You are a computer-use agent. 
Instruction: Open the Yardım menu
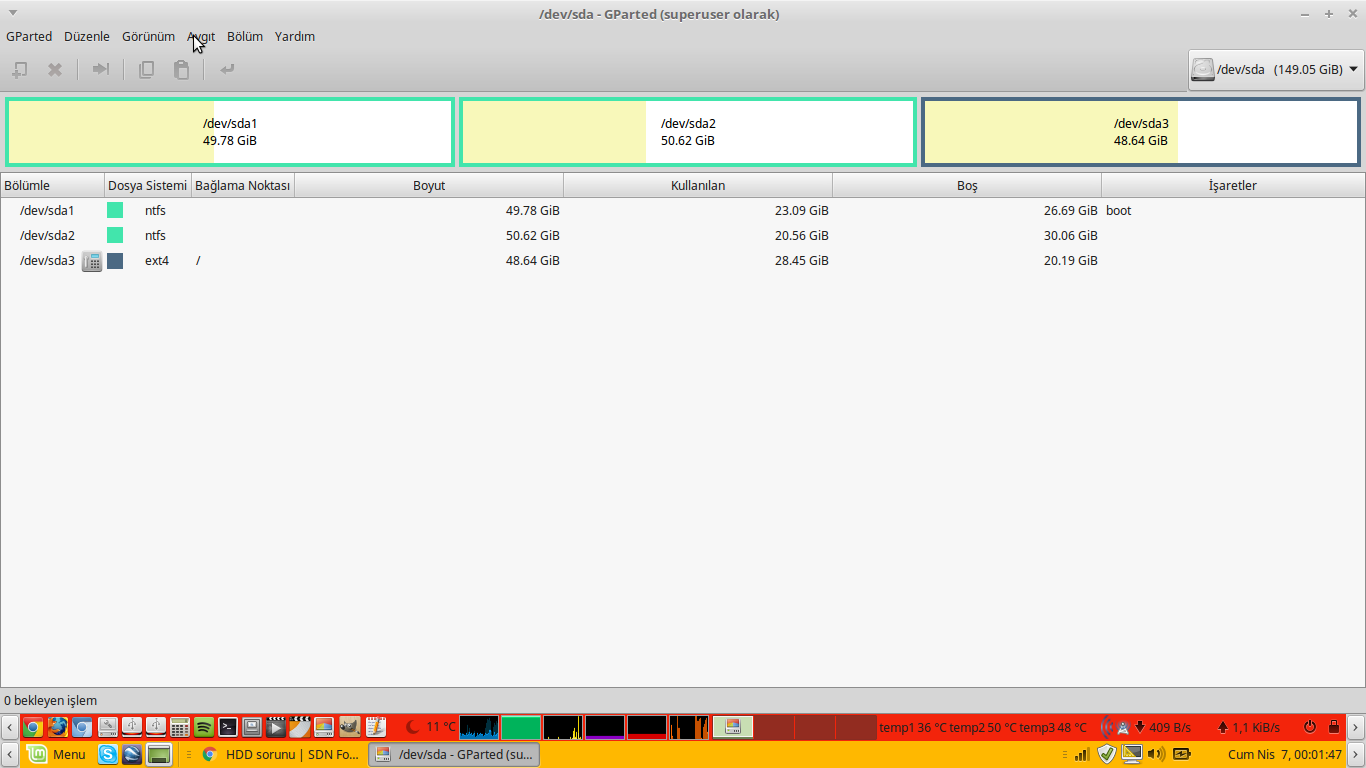(x=295, y=36)
